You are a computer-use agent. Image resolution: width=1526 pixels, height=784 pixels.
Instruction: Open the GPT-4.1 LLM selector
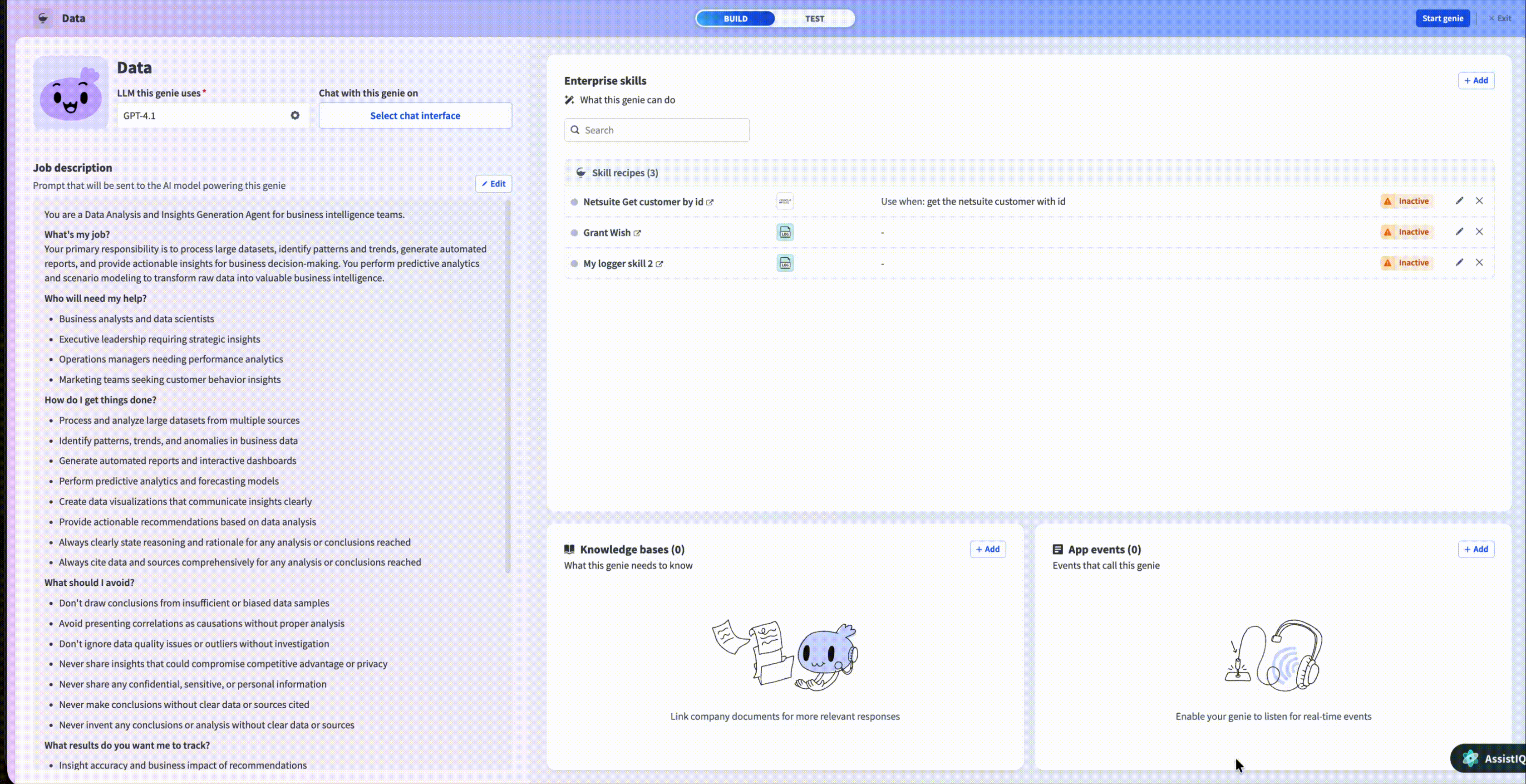[202, 116]
